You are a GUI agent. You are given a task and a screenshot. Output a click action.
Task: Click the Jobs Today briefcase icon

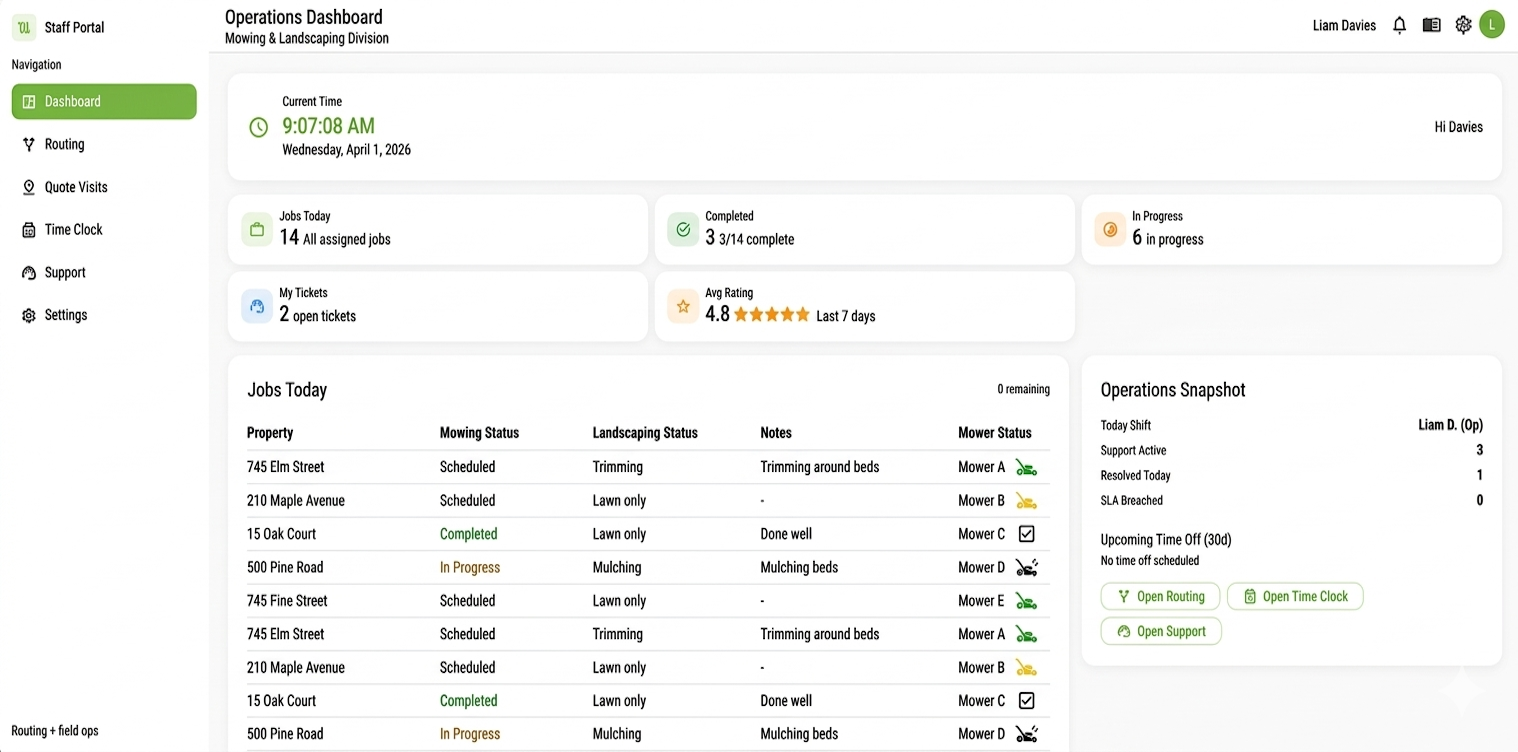257,229
